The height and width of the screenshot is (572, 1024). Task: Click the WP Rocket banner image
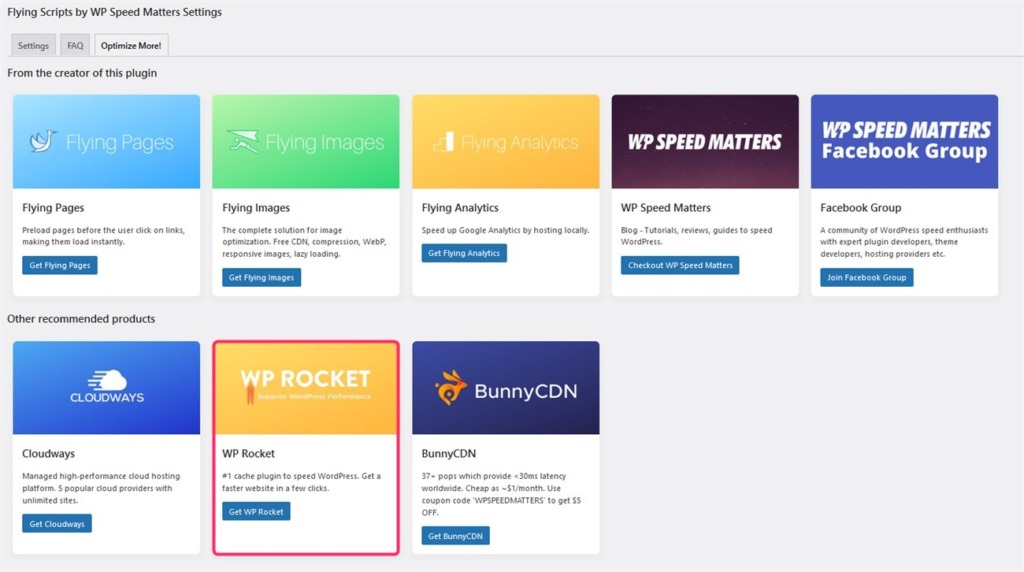click(306, 388)
